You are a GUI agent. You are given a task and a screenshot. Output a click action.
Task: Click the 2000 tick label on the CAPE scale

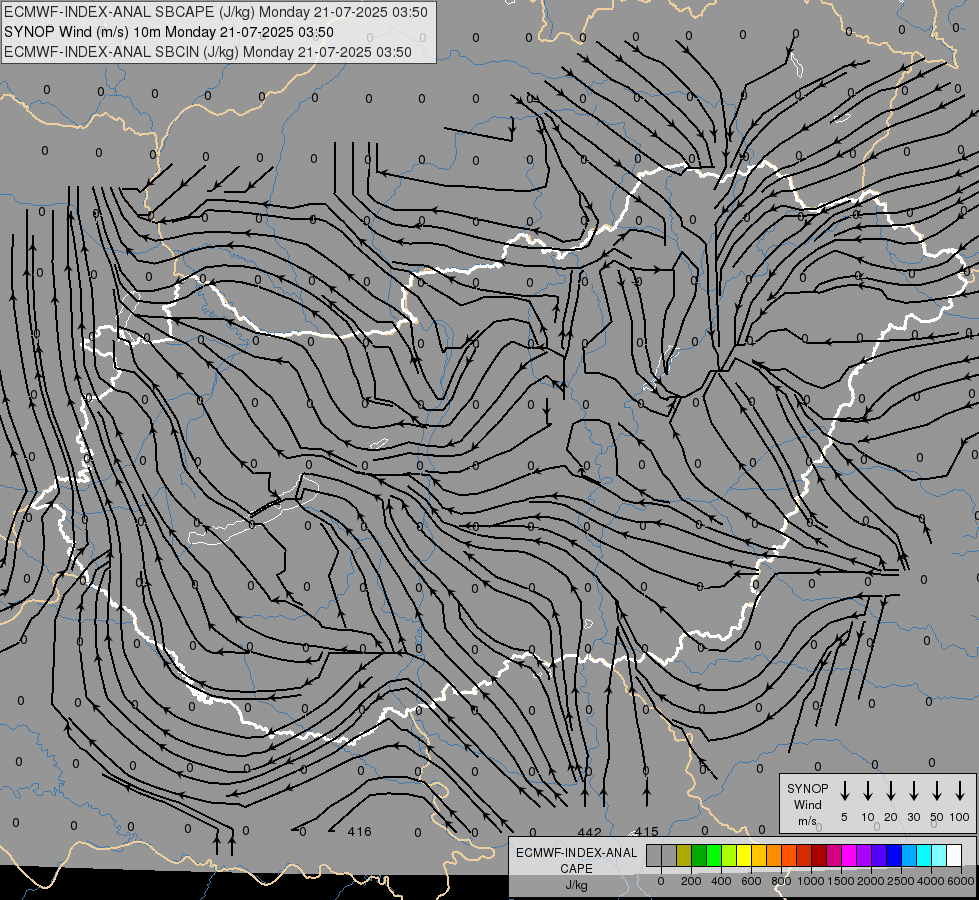871,881
